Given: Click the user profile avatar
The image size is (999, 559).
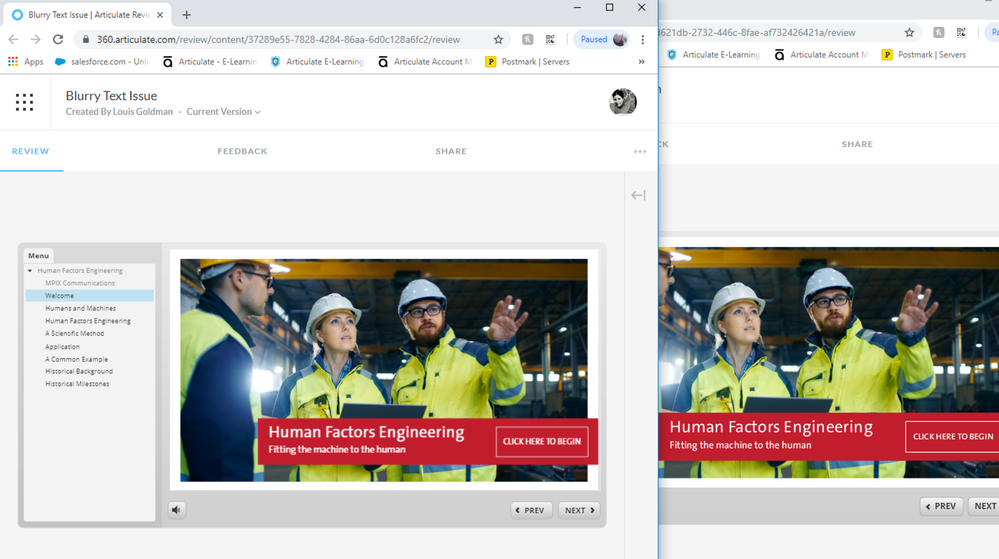Looking at the screenshot, I should coord(622,102).
